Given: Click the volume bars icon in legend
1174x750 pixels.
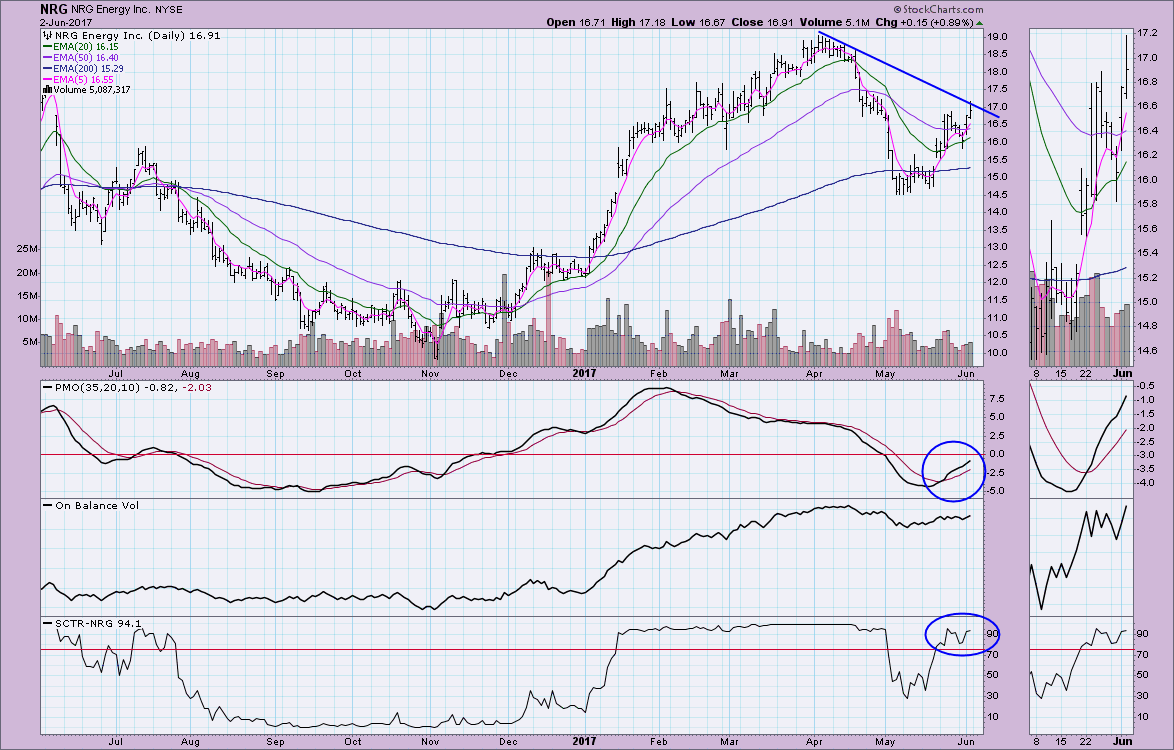Looking at the screenshot, I should pos(45,90).
